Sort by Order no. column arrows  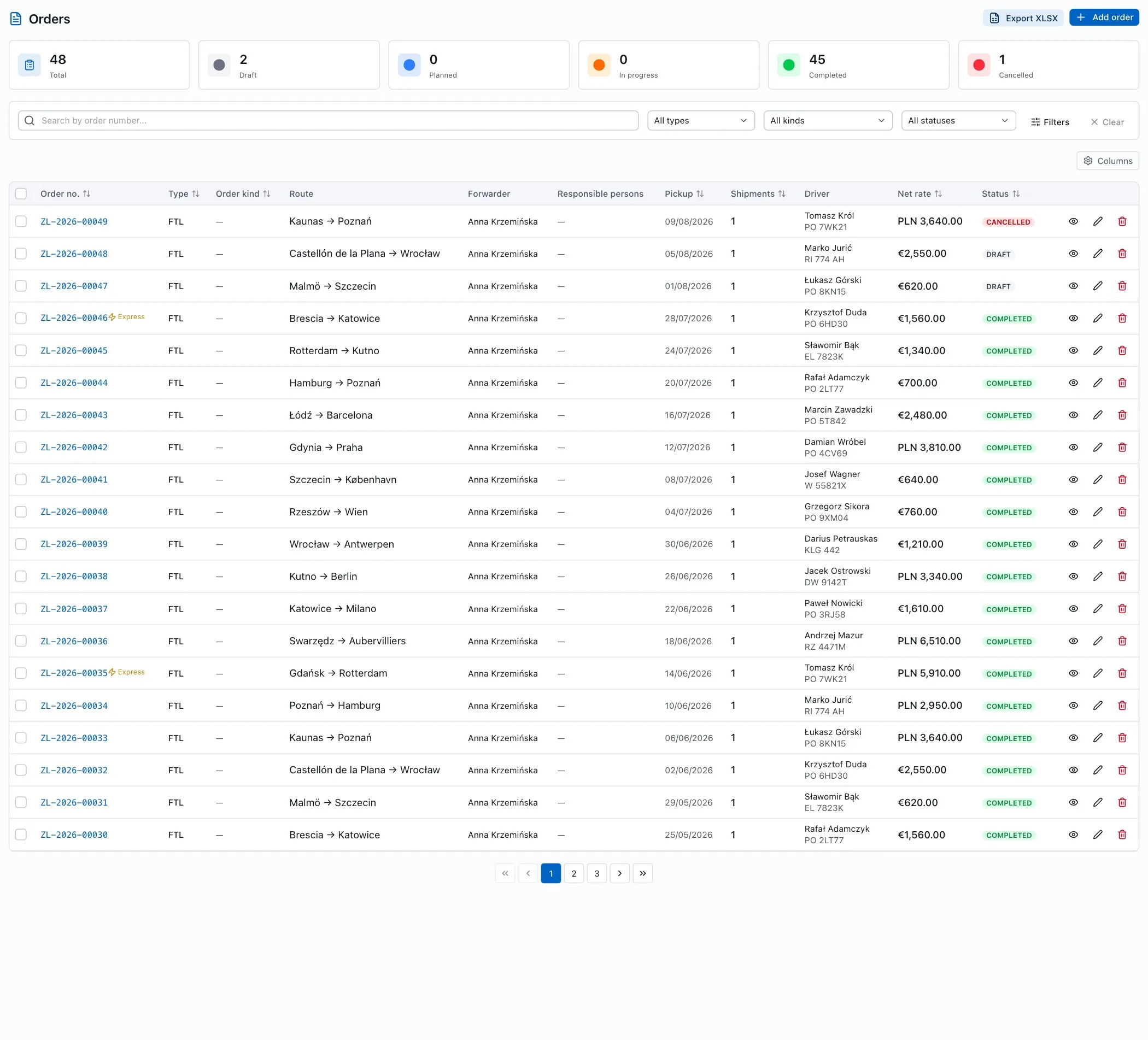click(86, 193)
